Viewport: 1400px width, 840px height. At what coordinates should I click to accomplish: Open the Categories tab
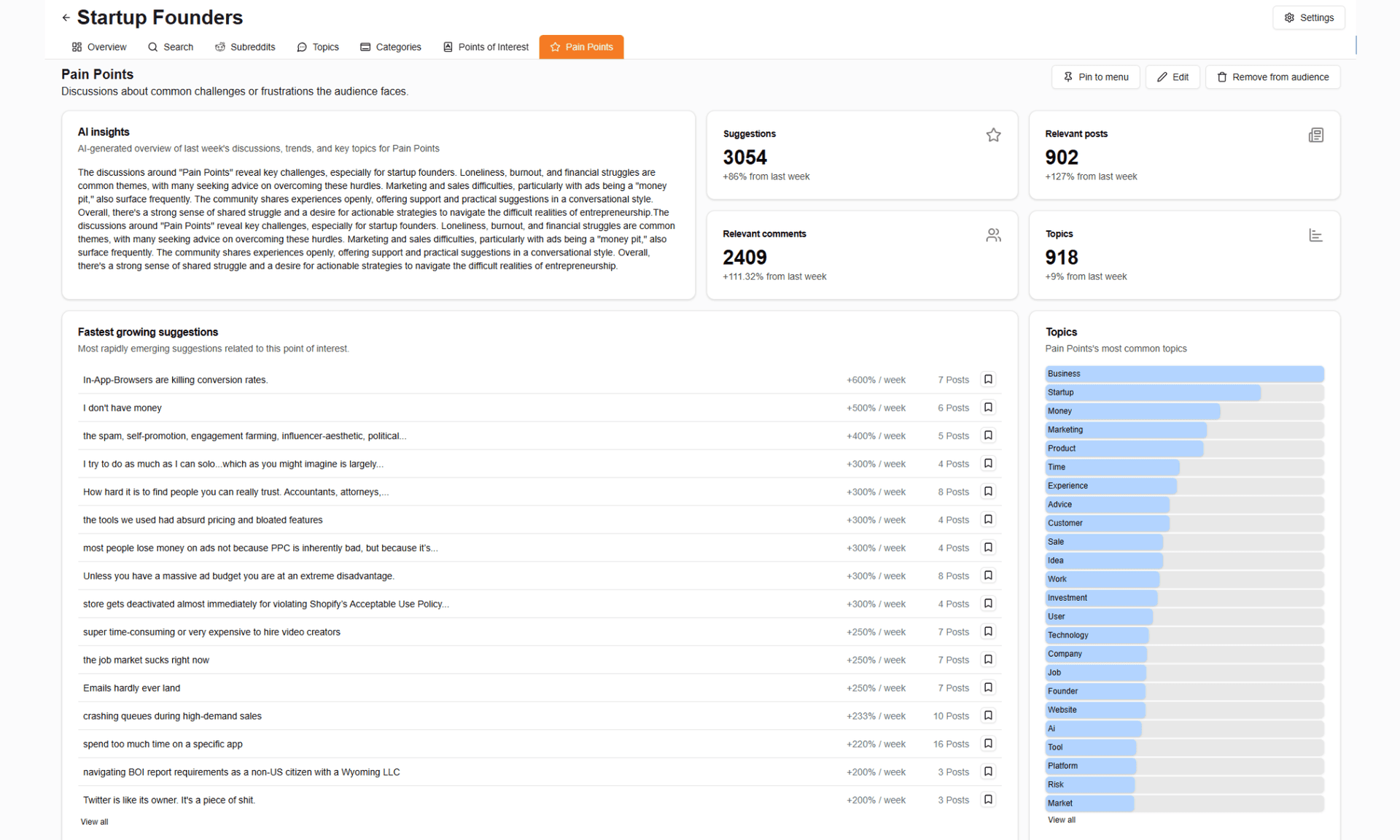[x=391, y=47]
